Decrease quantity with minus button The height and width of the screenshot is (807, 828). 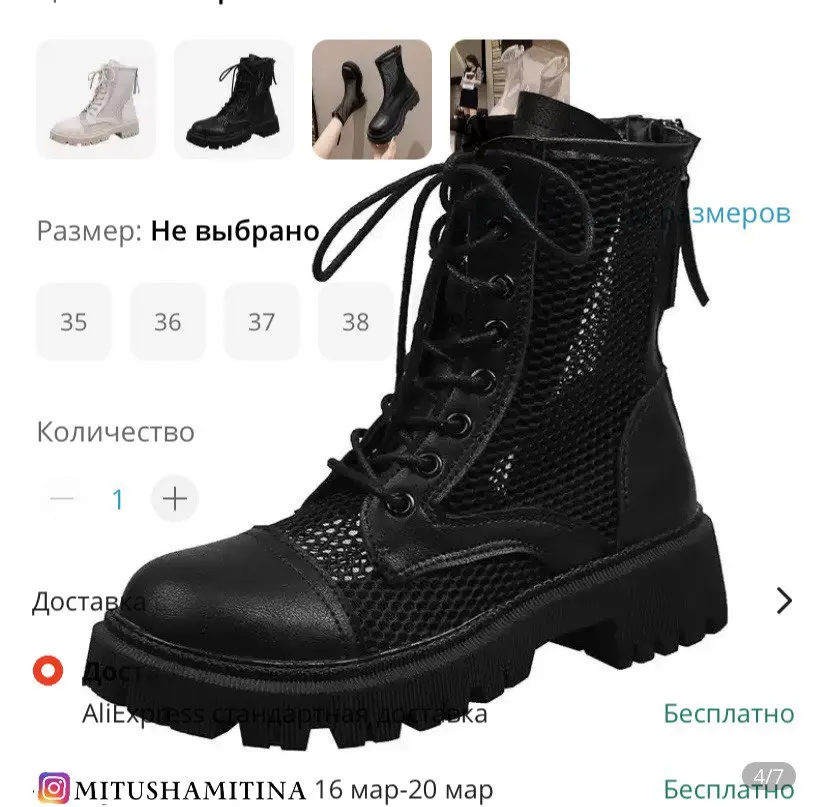pyautogui.click(x=61, y=498)
